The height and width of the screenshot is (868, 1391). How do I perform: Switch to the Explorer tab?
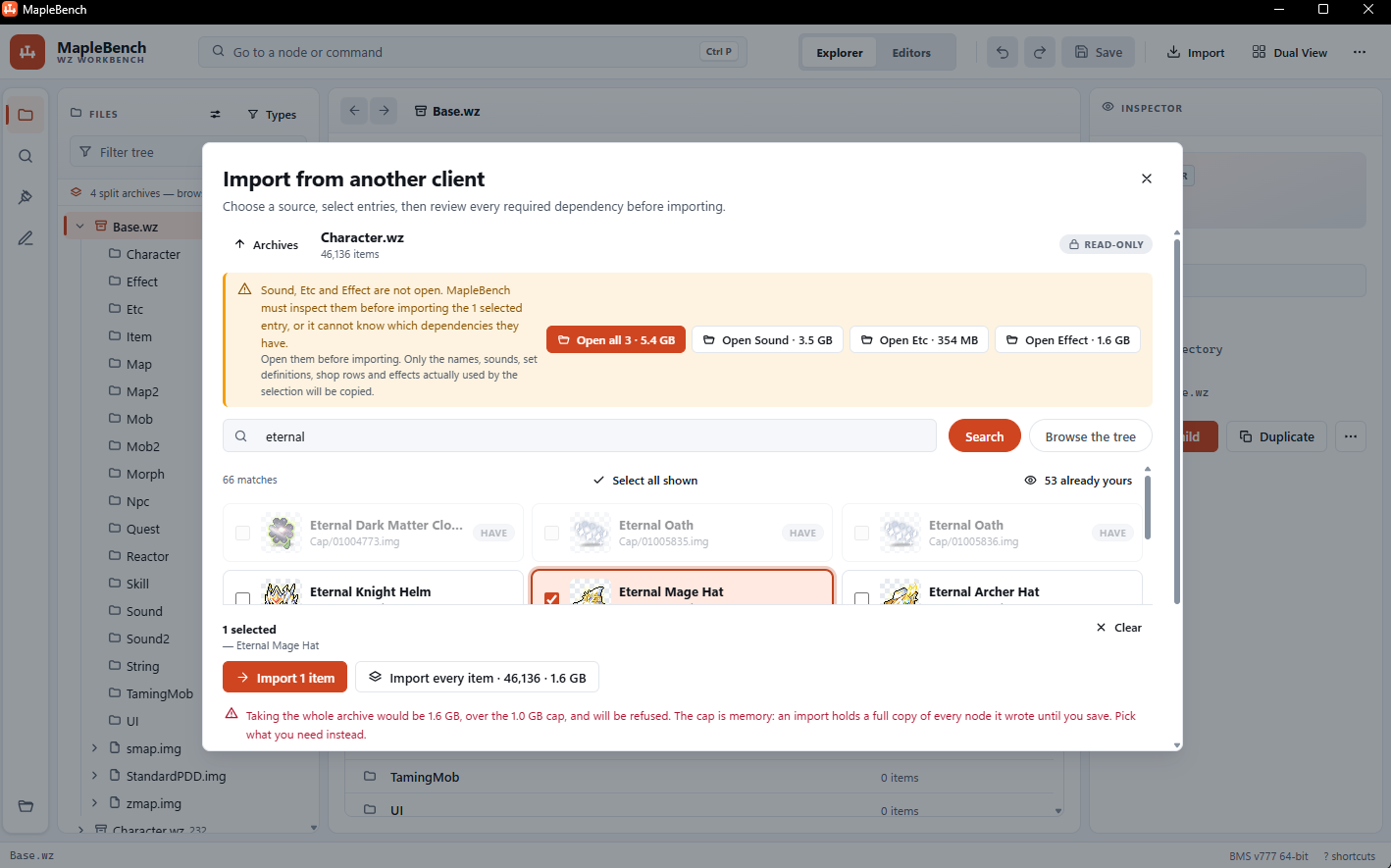[x=840, y=52]
